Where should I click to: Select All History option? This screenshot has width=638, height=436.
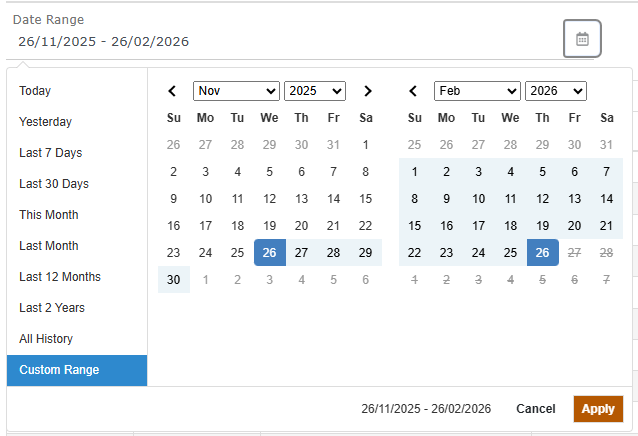tap(46, 339)
